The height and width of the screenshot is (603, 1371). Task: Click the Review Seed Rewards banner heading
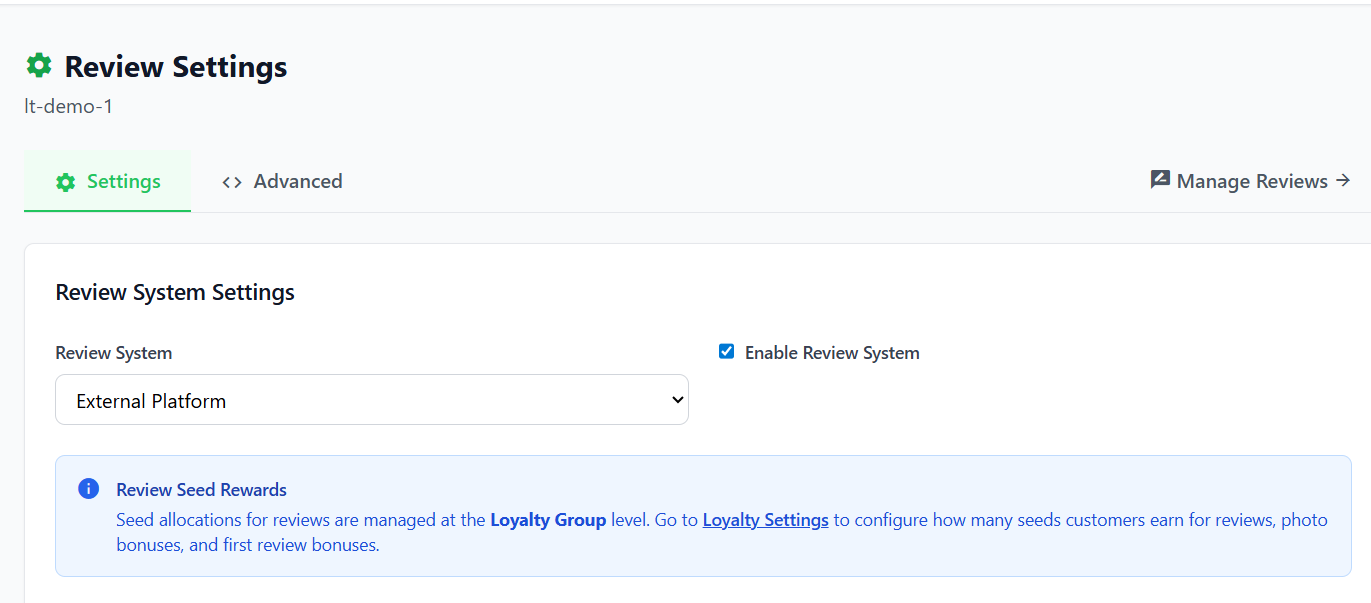[201, 490]
